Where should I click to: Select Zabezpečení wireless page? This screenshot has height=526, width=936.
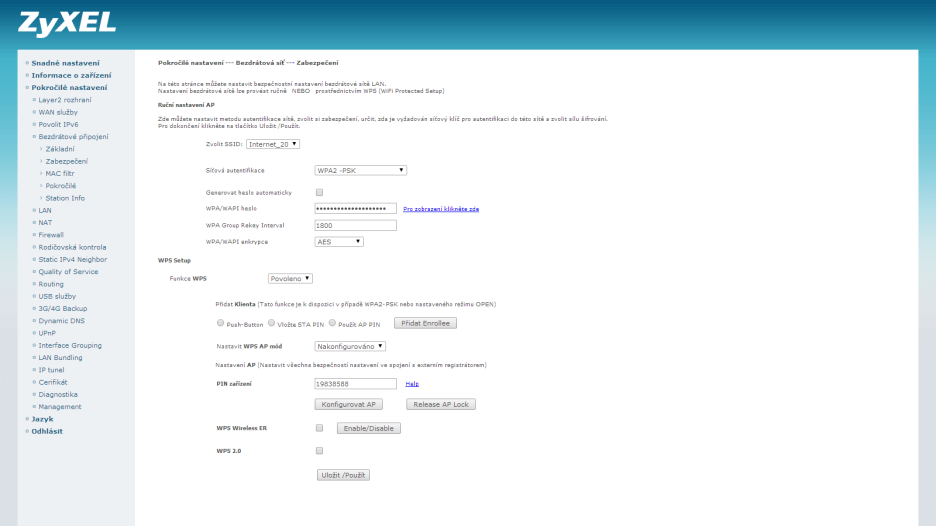pos(66,161)
